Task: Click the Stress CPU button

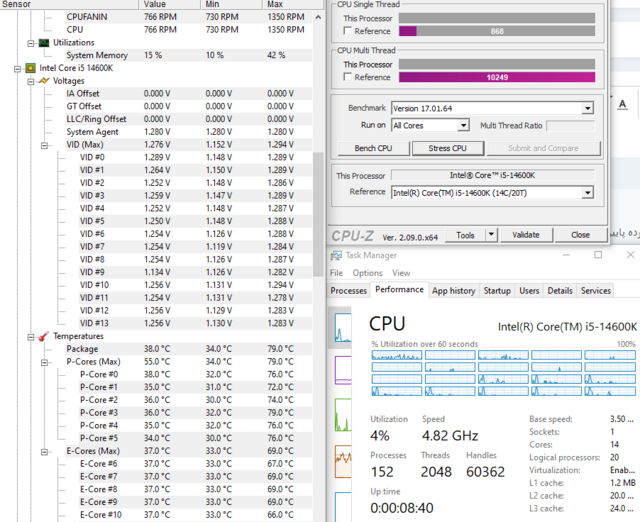Action: (447, 148)
